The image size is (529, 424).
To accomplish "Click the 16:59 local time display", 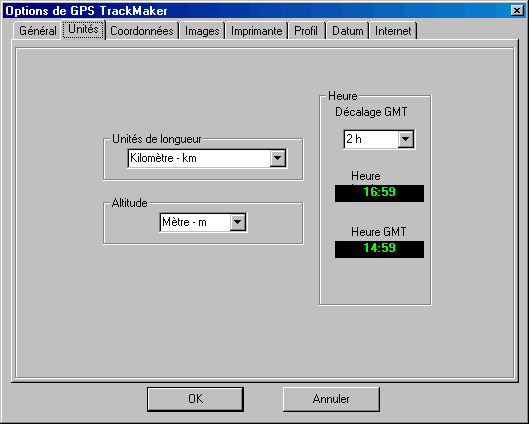I will pos(379,193).
